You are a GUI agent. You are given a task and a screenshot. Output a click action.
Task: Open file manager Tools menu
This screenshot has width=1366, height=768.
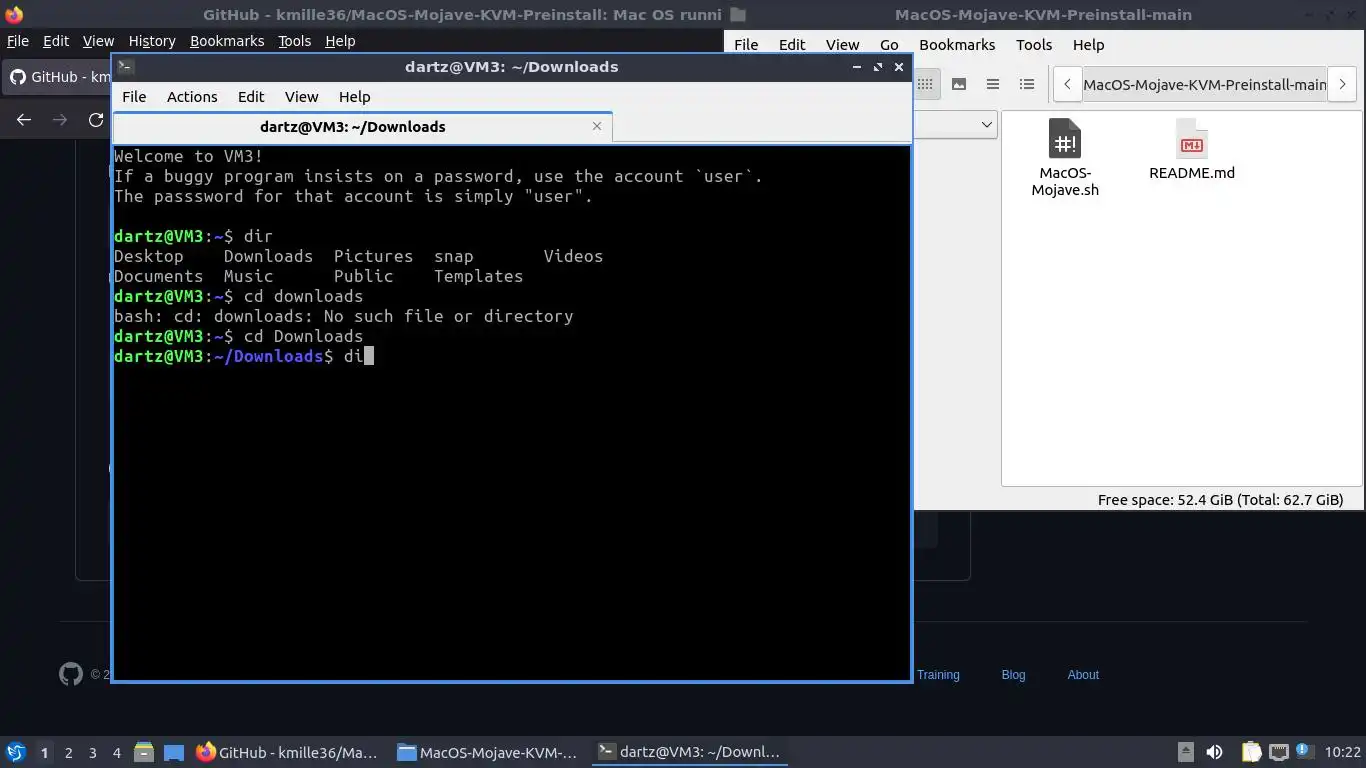click(1034, 45)
